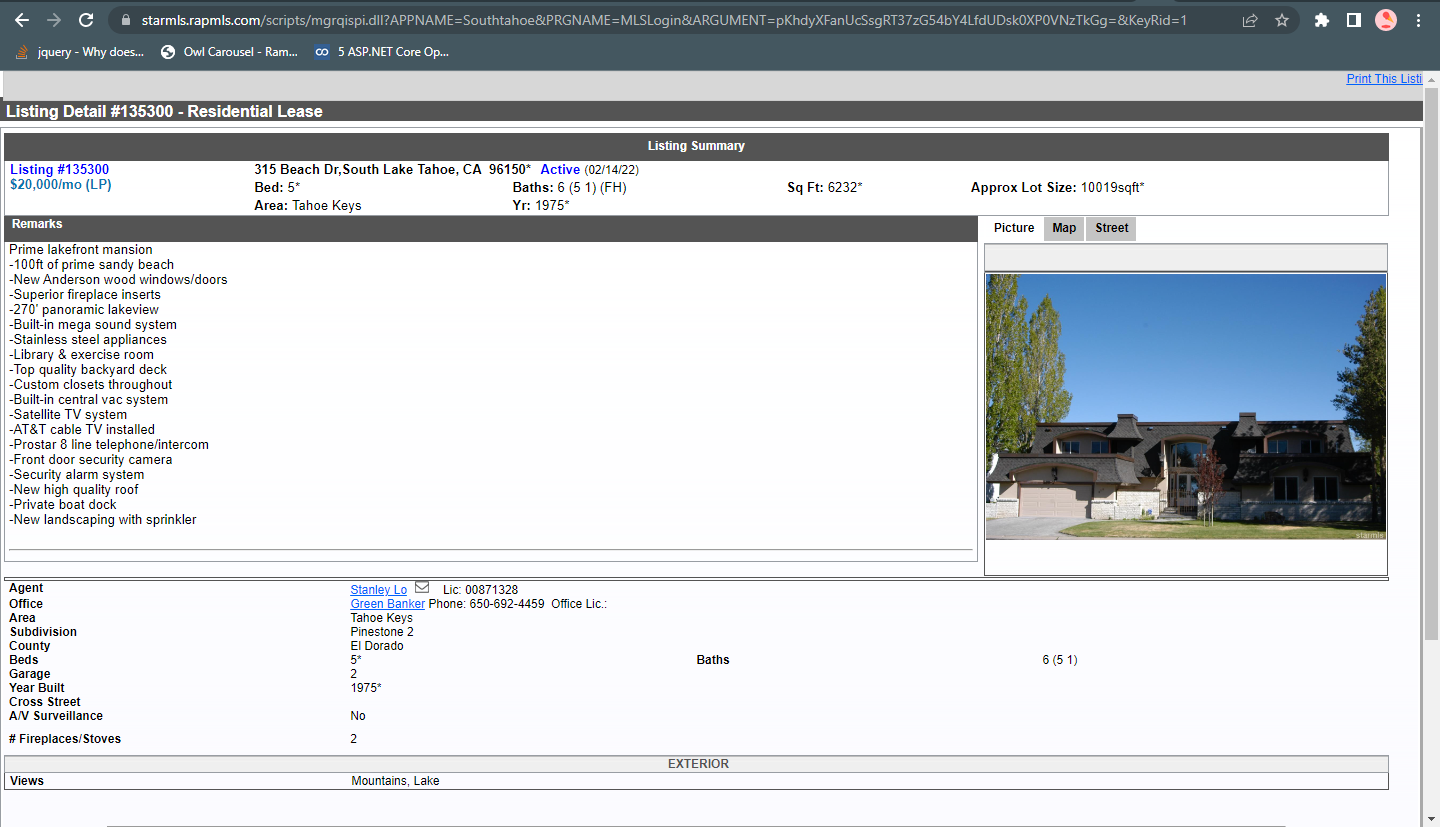Open the Chrome profile avatar
1440x827 pixels.
[1385, 20]
